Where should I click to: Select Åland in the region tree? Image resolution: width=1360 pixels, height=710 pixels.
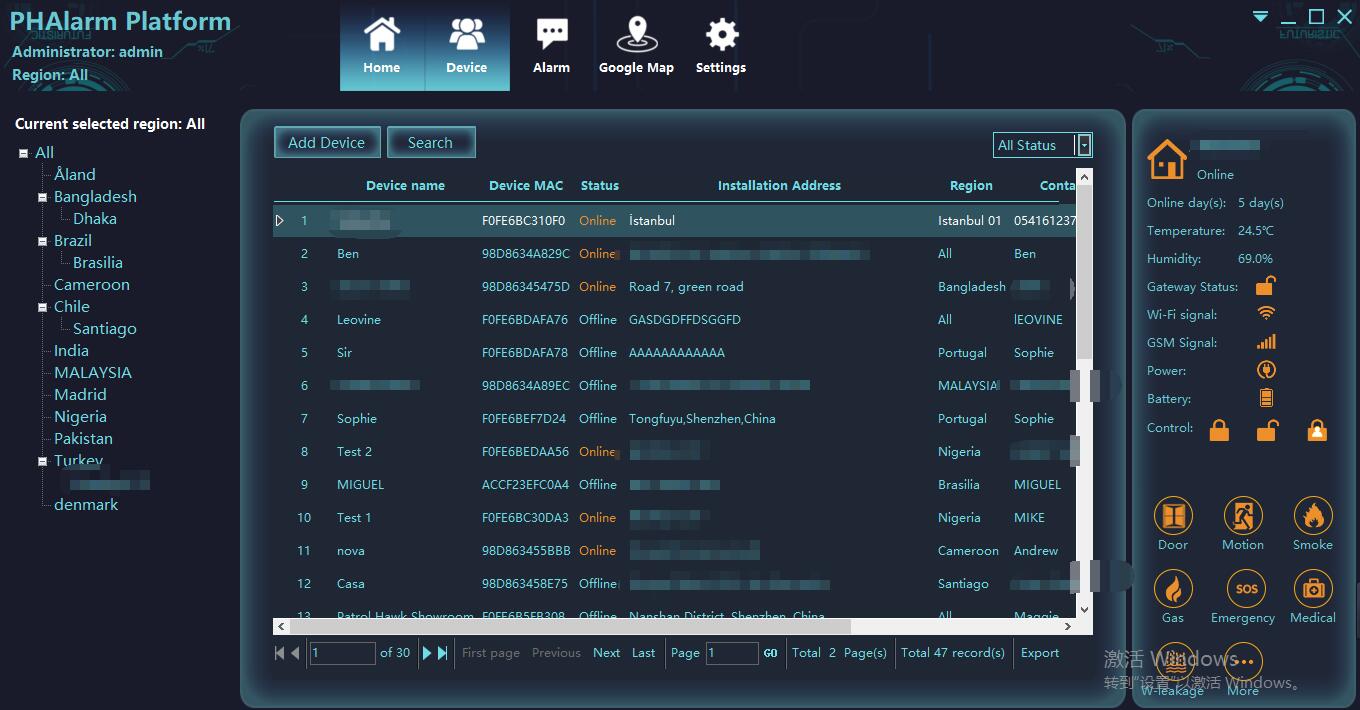click(x=75, y=174)
